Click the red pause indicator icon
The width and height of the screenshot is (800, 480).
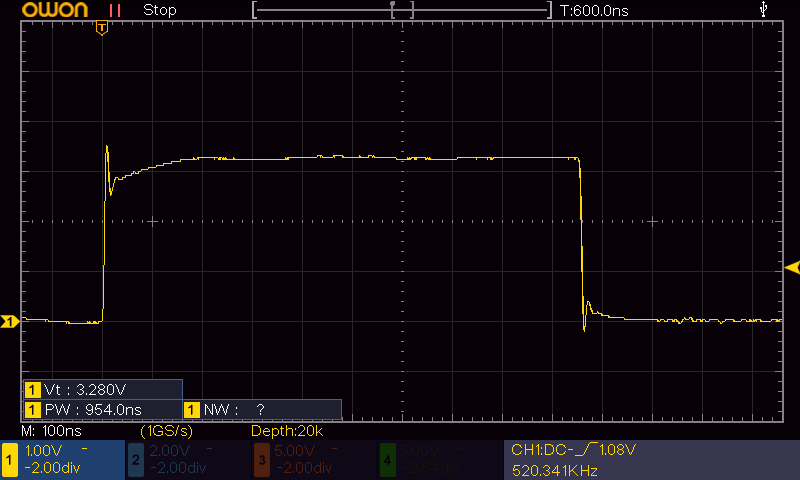coord(116,10)
